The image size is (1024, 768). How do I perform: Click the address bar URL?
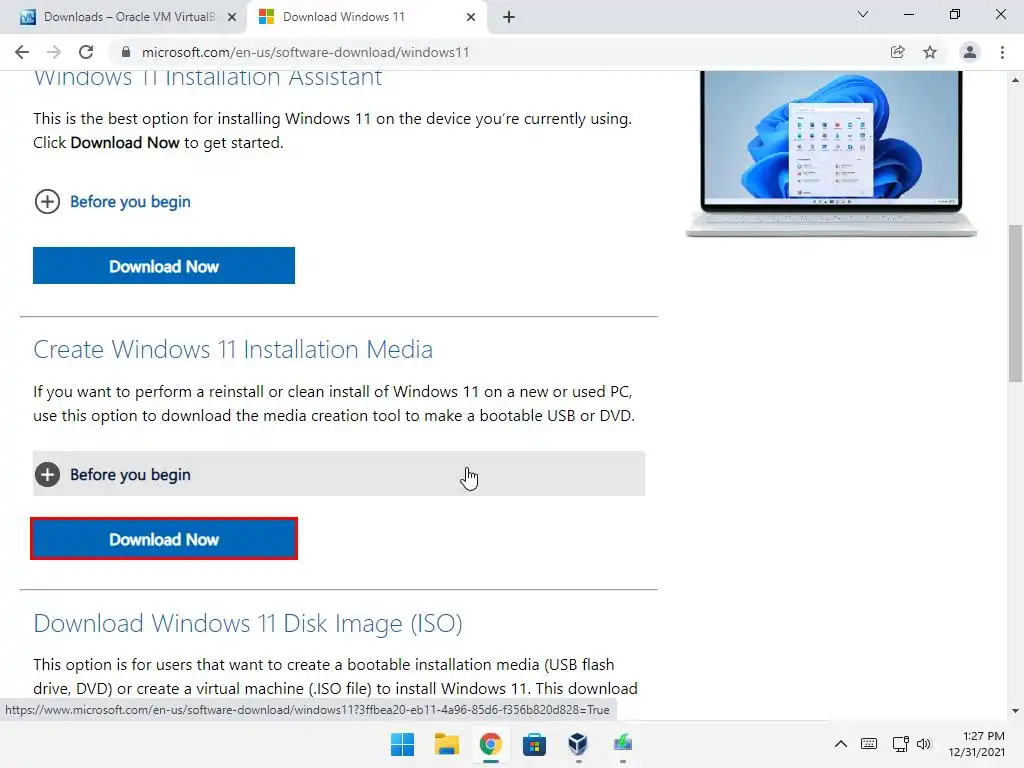[305, 52]
